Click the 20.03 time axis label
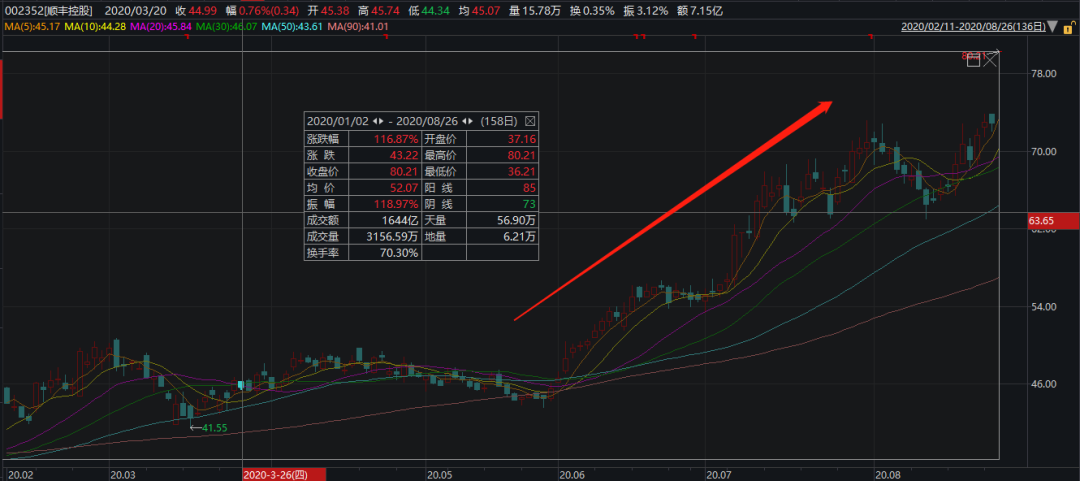Screen dimensions: 1080x481 [x=123, y=475]
